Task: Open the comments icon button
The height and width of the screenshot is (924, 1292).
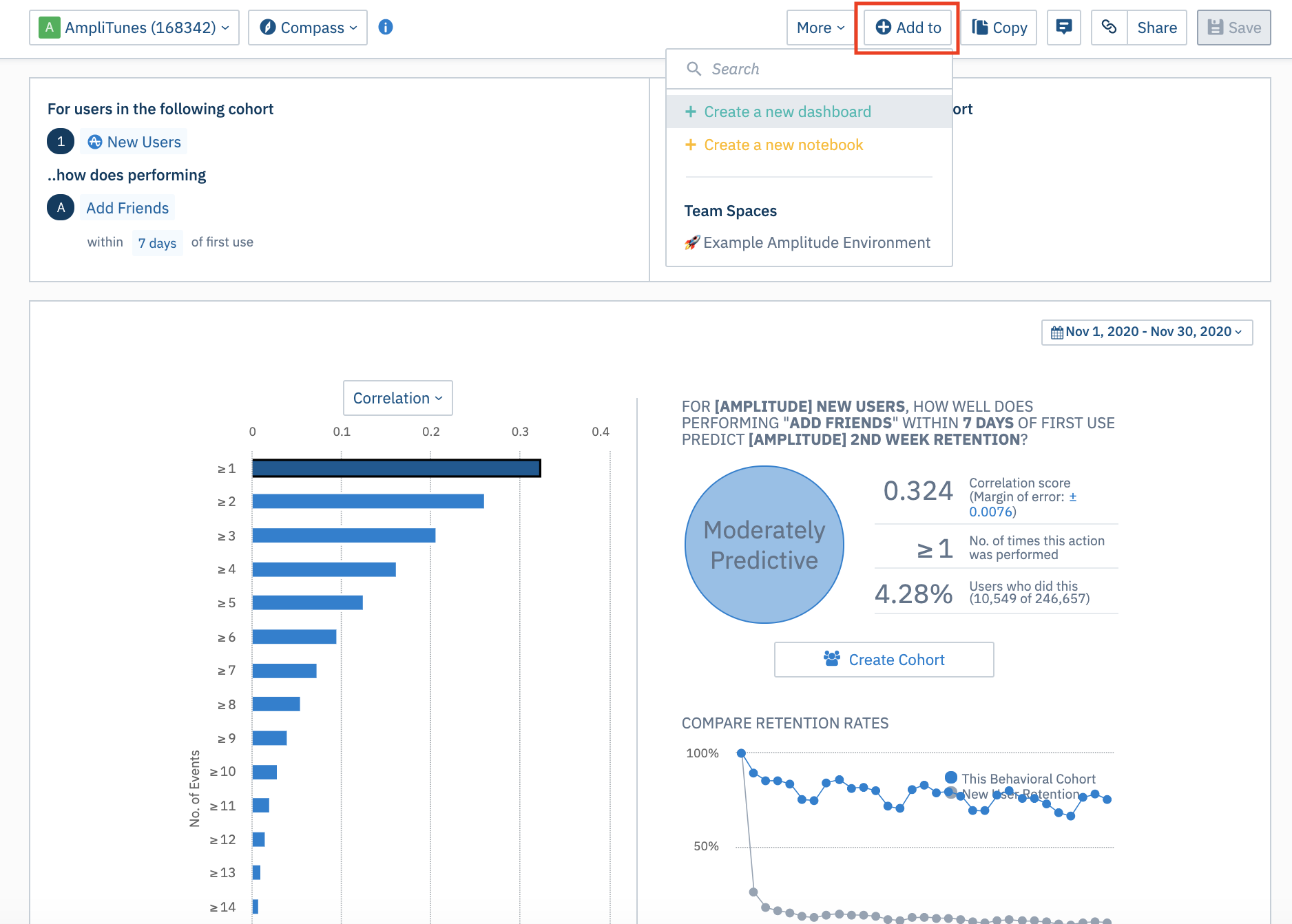Action: (x=1064, y=28)
